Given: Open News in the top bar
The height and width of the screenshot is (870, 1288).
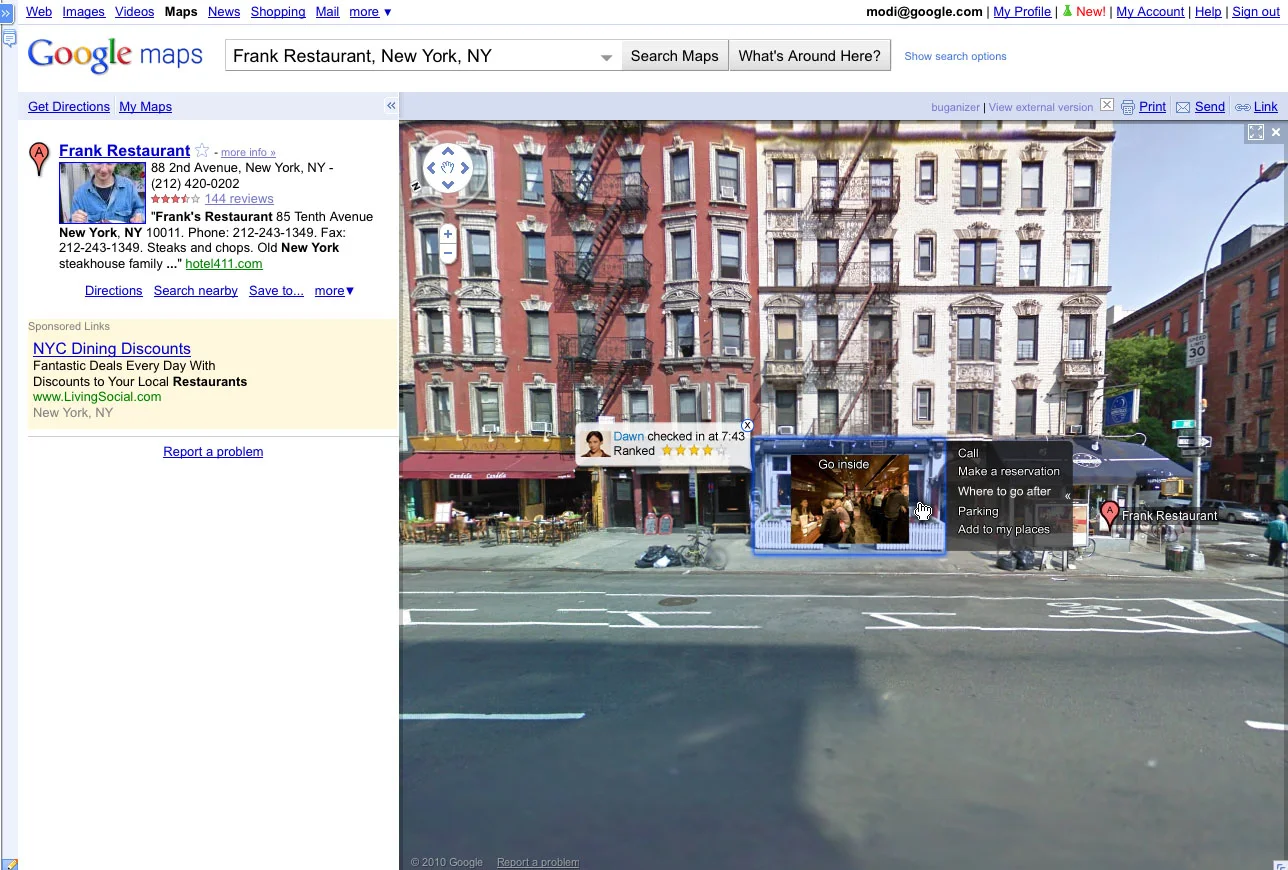Looking at the screenshot, I should 224,12.
